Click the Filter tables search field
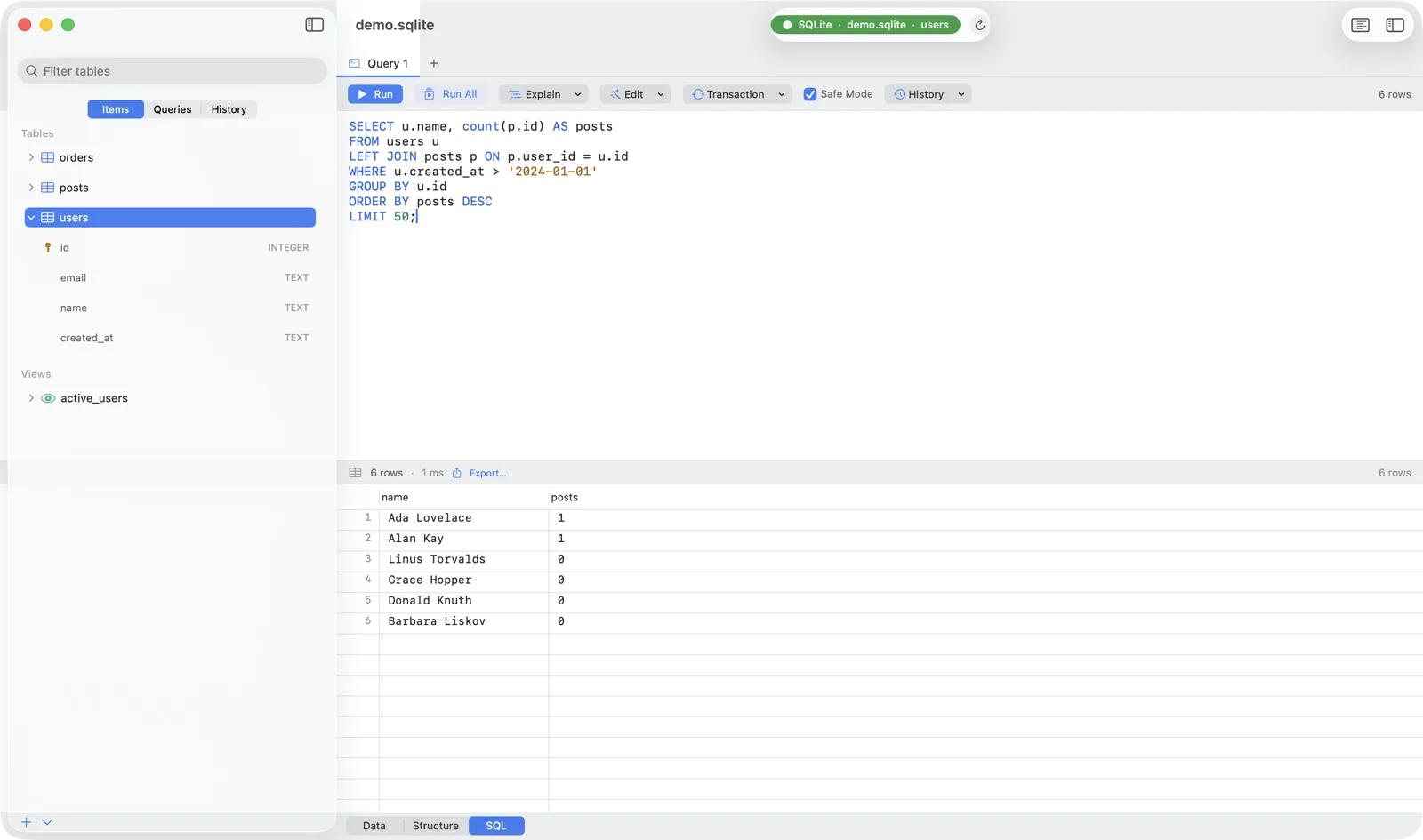Image resolution: width=1423 pixels, height=840 pixels. click(x=173, y=71)
